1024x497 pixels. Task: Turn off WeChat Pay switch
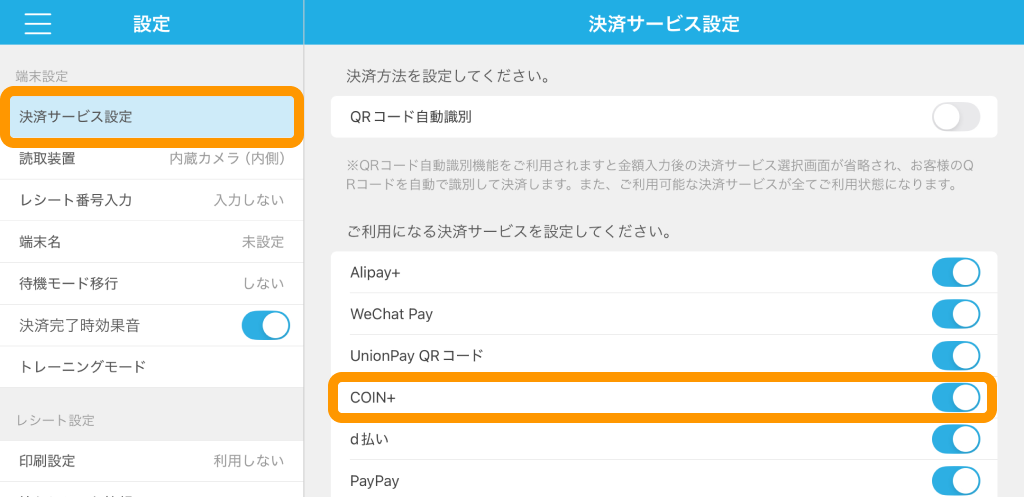(955, 314)
